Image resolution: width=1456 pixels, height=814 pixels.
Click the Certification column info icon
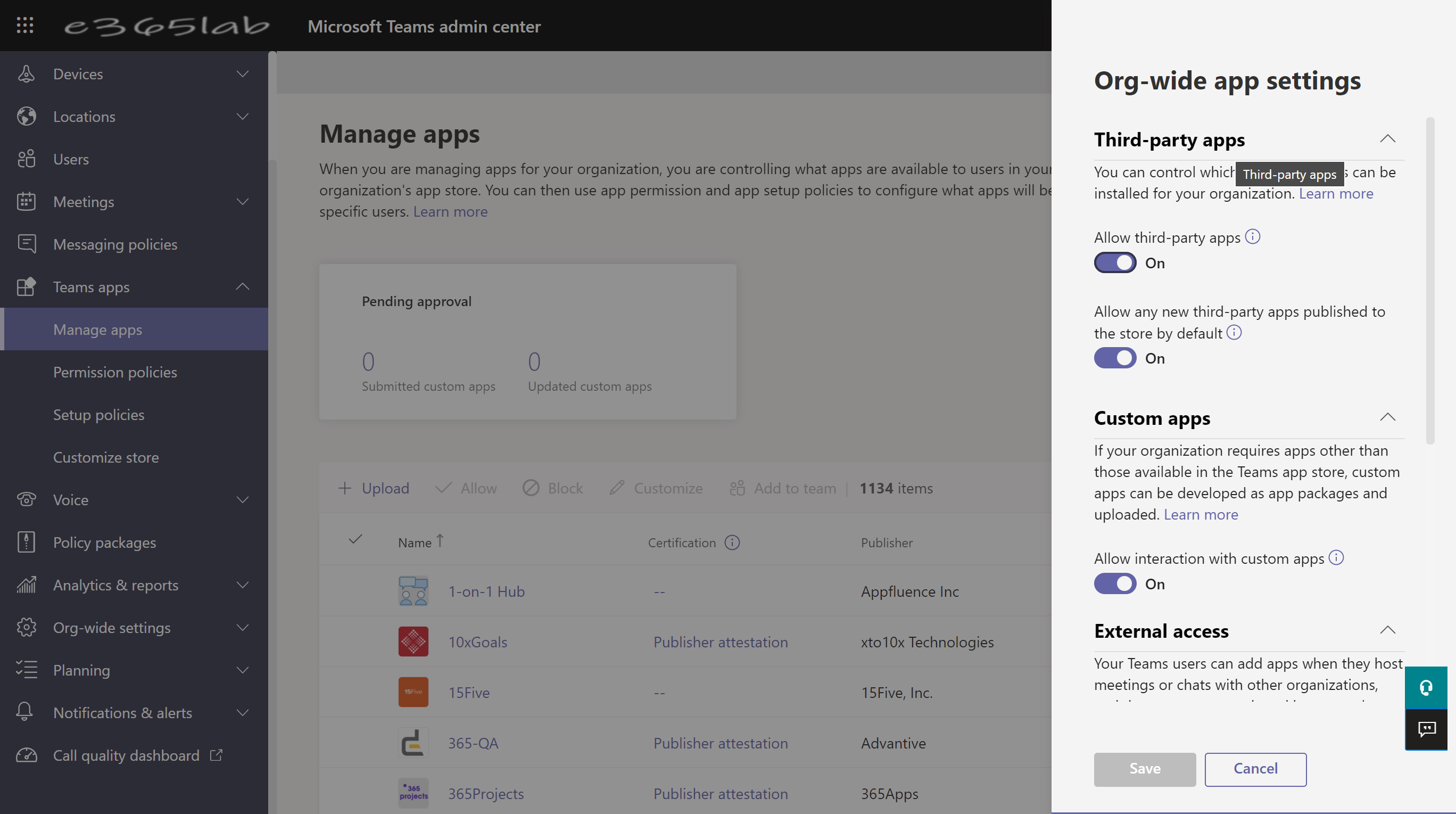[732, 542]
